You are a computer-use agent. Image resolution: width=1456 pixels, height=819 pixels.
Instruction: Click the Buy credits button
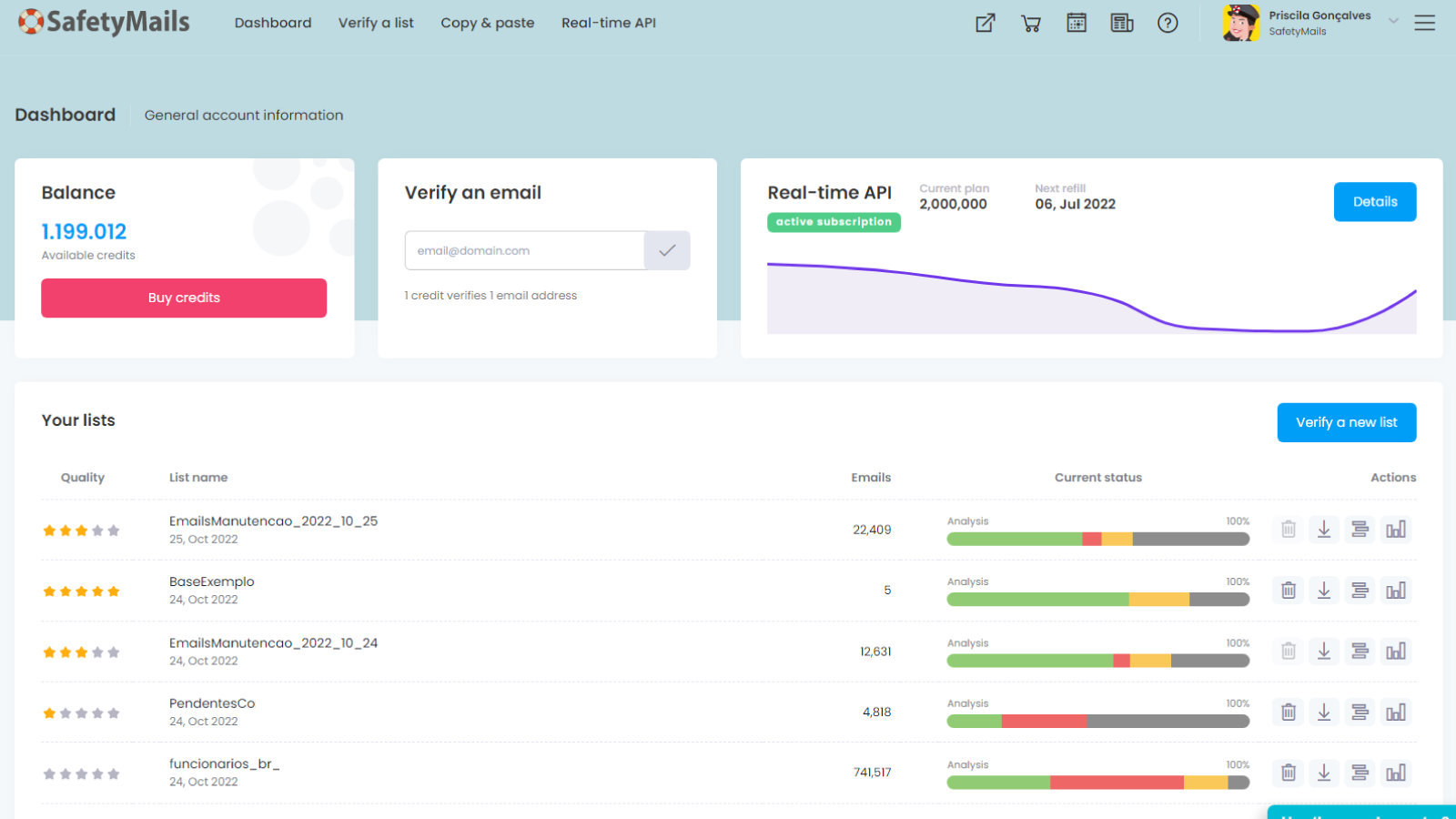tap(184, 298)
